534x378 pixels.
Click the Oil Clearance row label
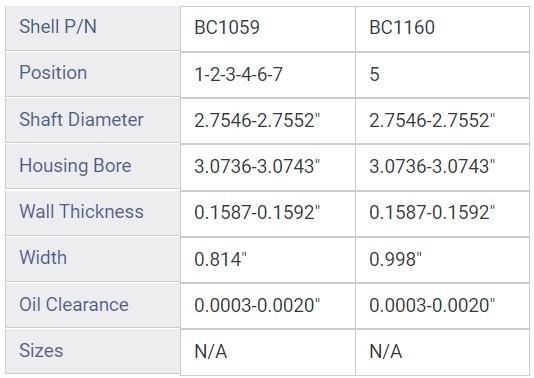click(x=93, y=305)
